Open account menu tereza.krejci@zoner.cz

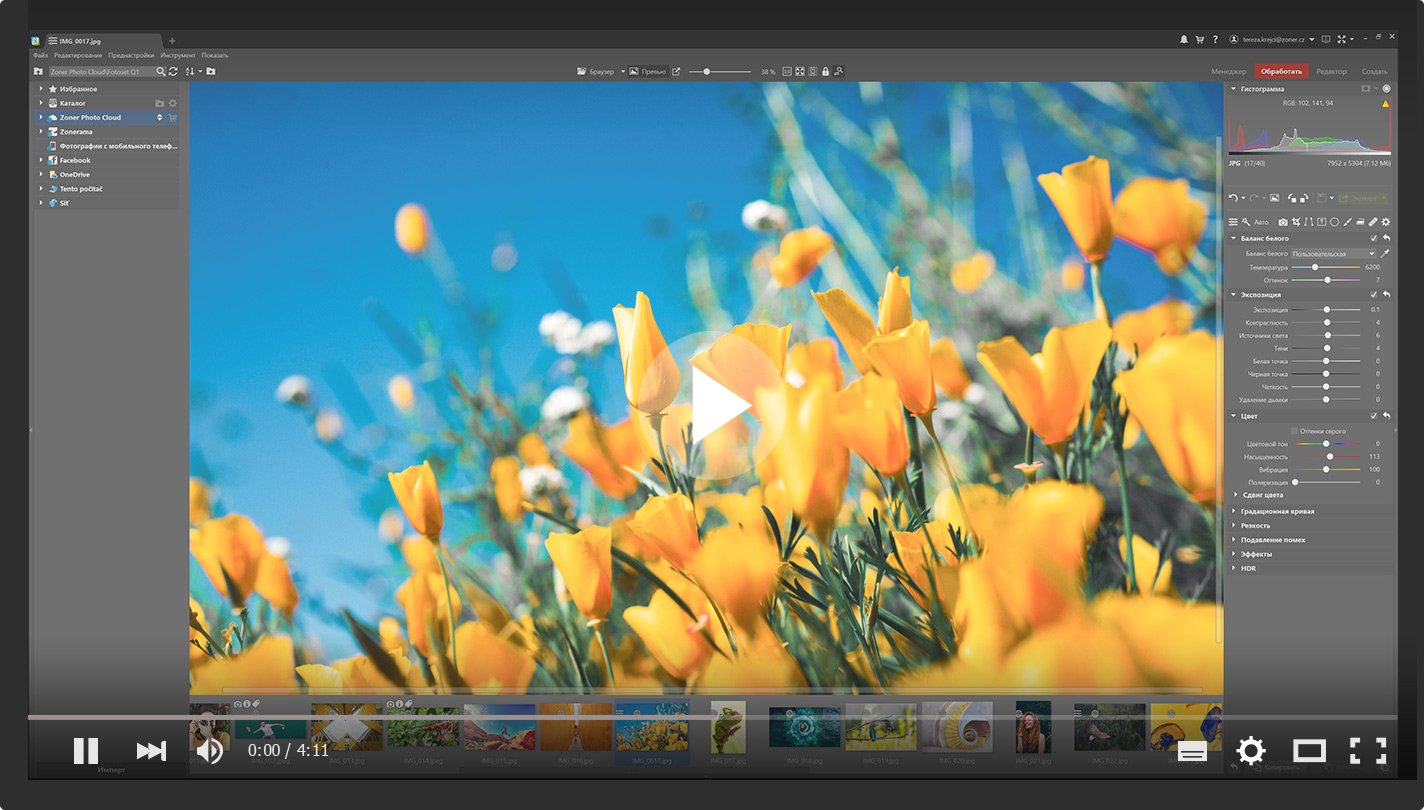coord(1272,40)
